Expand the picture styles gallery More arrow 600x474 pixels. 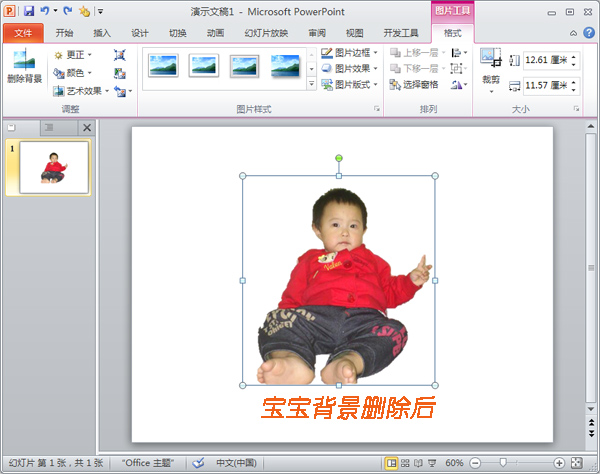pos(312,84)
